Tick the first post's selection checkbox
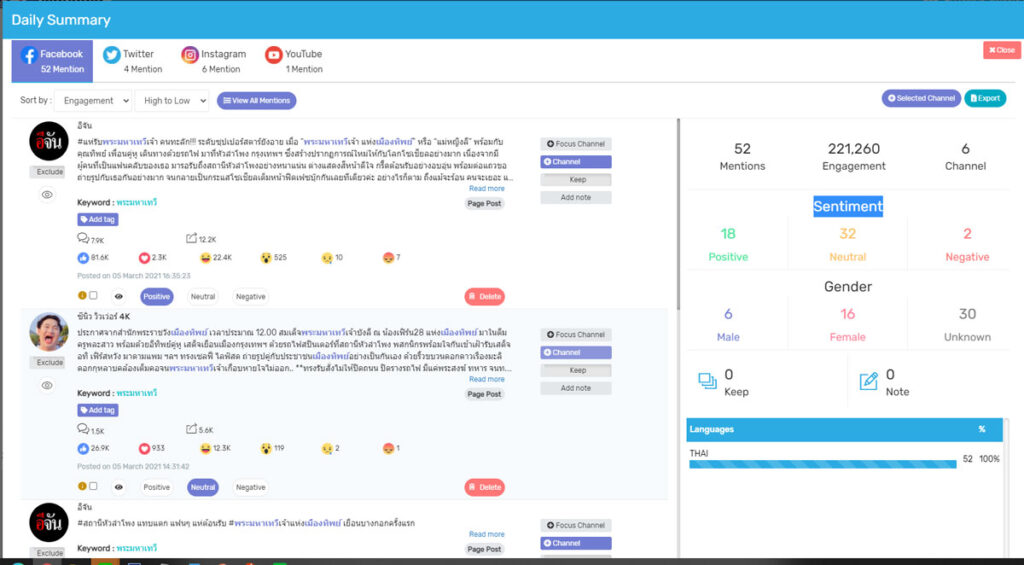The width and height of the screenshot is (1024, 565). click(x=93, y=295)
